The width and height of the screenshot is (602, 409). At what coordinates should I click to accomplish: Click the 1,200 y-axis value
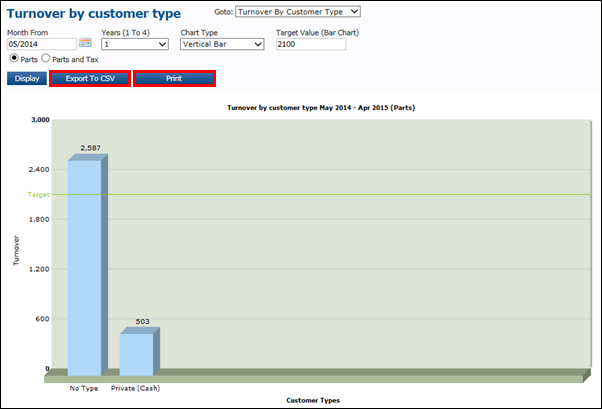coord(39,269)
